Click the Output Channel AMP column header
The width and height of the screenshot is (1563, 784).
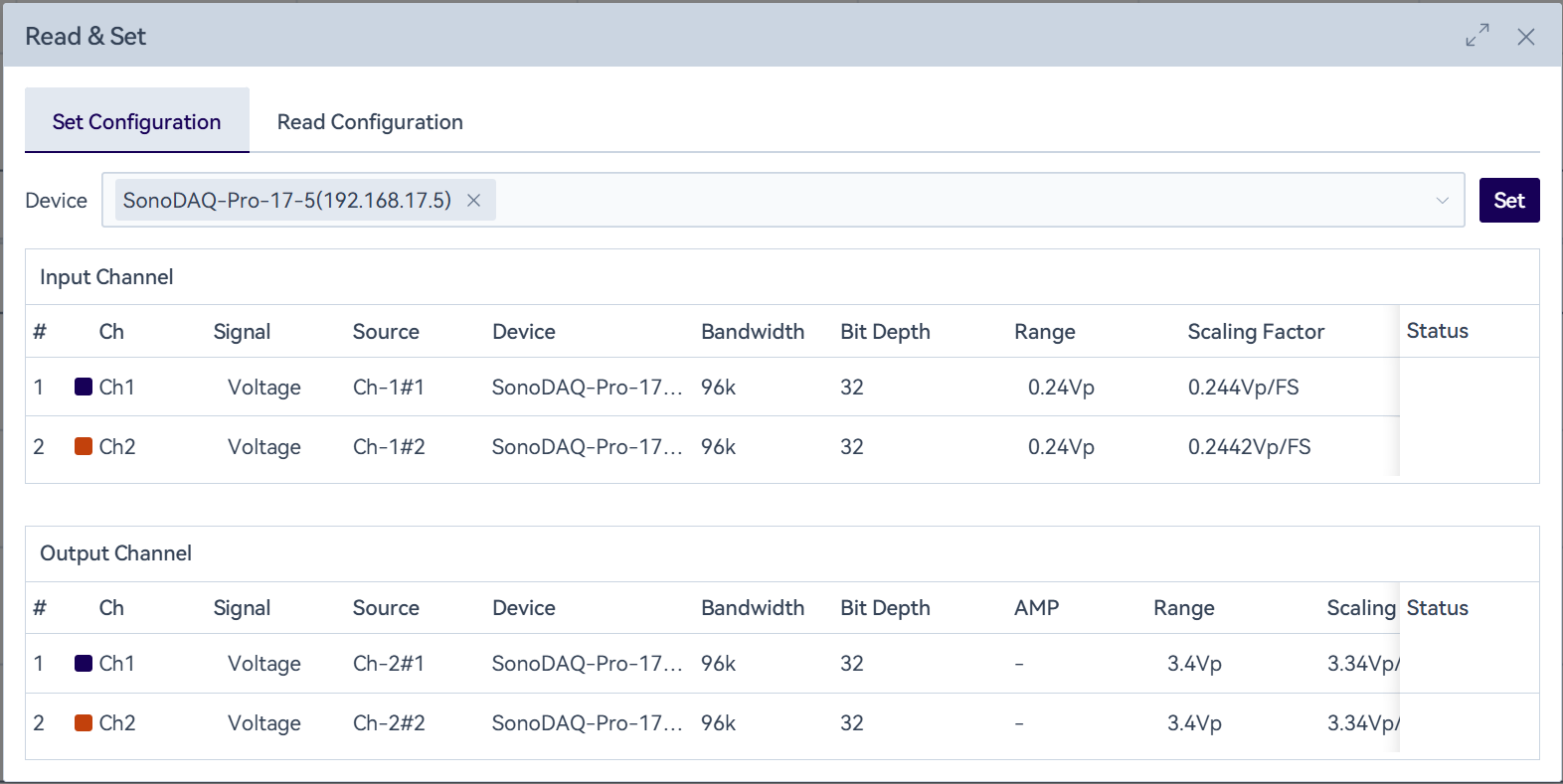[x=1036, y=608]
